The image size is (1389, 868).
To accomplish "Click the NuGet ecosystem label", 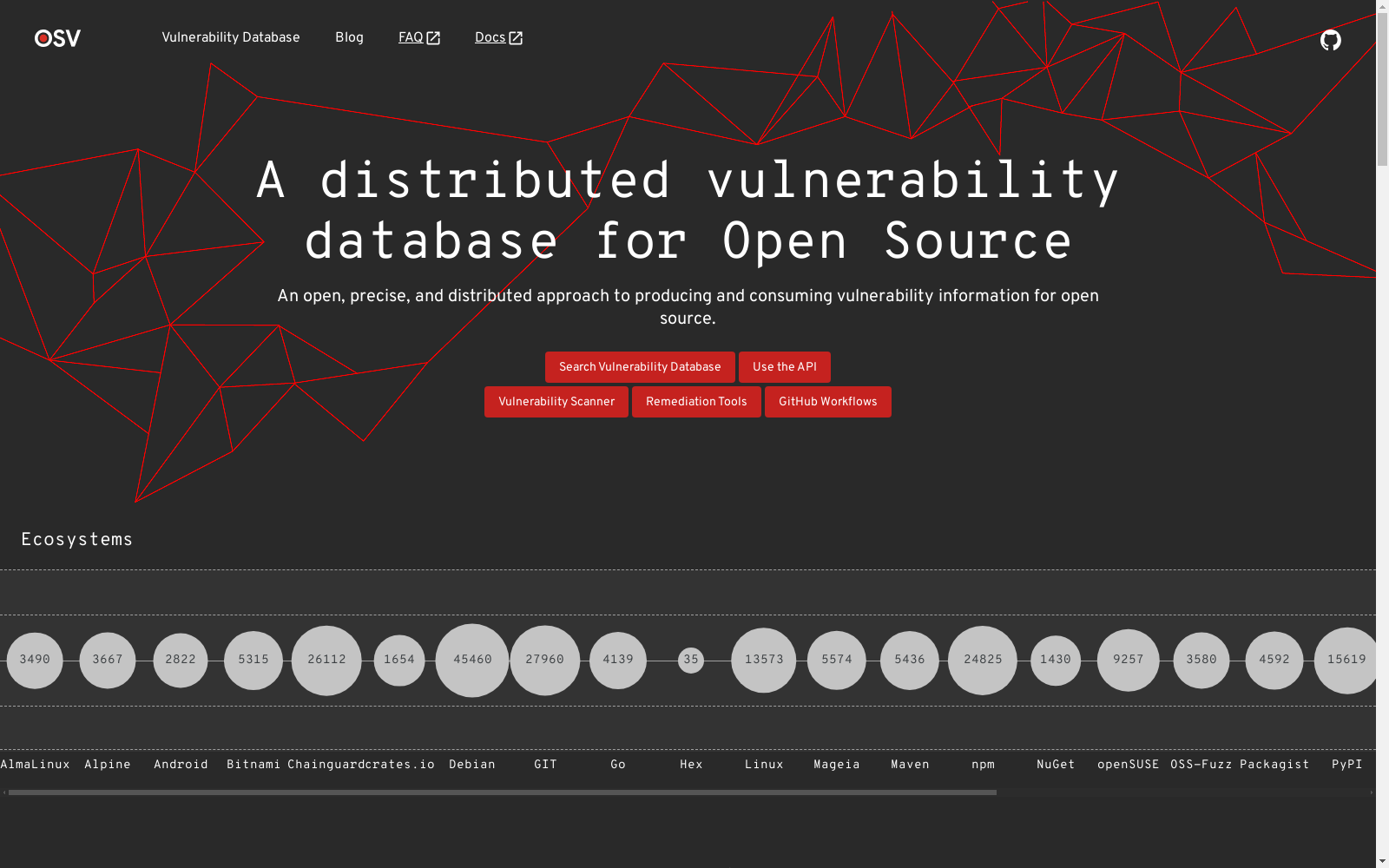I will click(1056, 765).
